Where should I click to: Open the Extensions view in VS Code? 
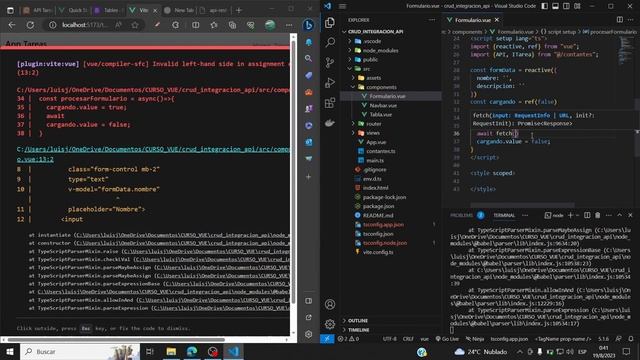click(330, 102)
